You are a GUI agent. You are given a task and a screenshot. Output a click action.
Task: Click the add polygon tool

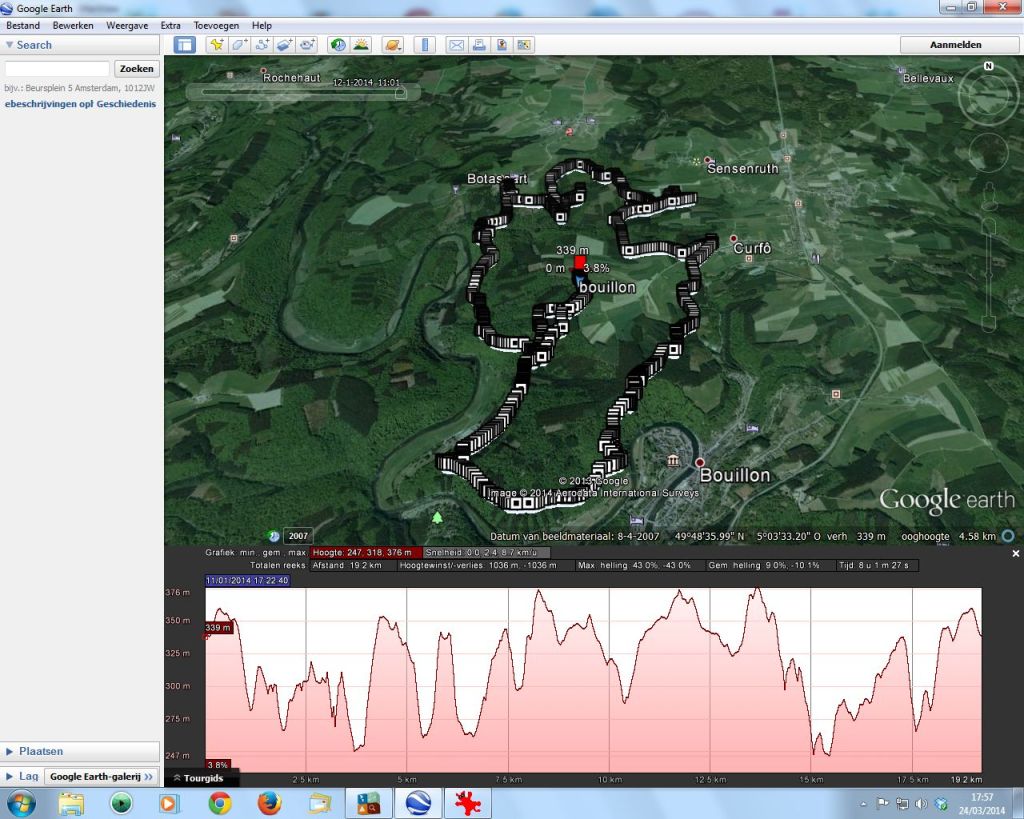(239, 45)
